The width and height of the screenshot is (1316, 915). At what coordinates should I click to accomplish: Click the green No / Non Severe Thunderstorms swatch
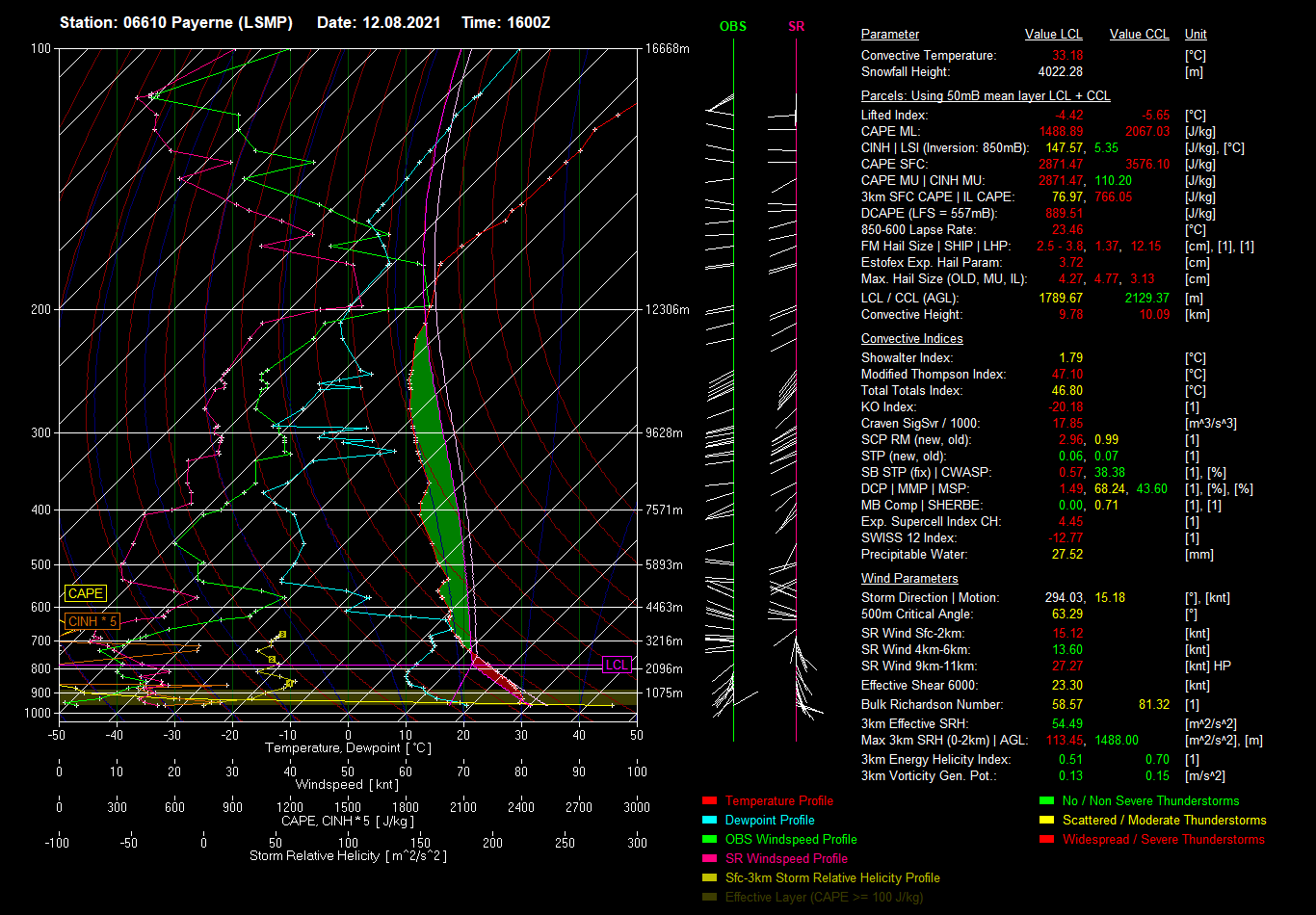(1047, 801)
